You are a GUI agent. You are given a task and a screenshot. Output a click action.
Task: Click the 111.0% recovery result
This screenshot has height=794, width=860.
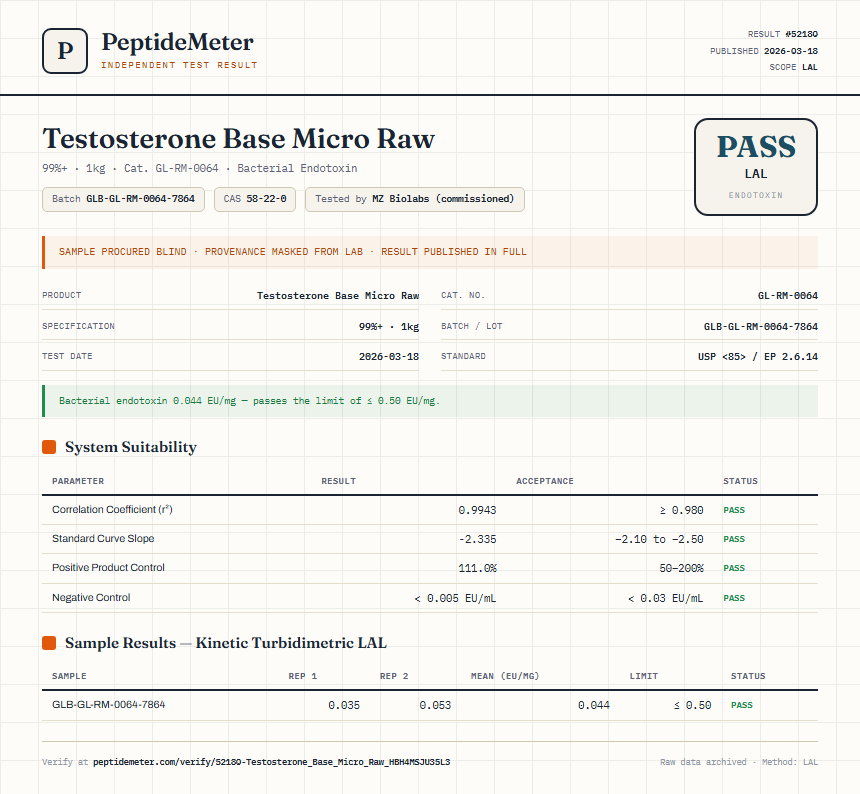tap(477, 568)
